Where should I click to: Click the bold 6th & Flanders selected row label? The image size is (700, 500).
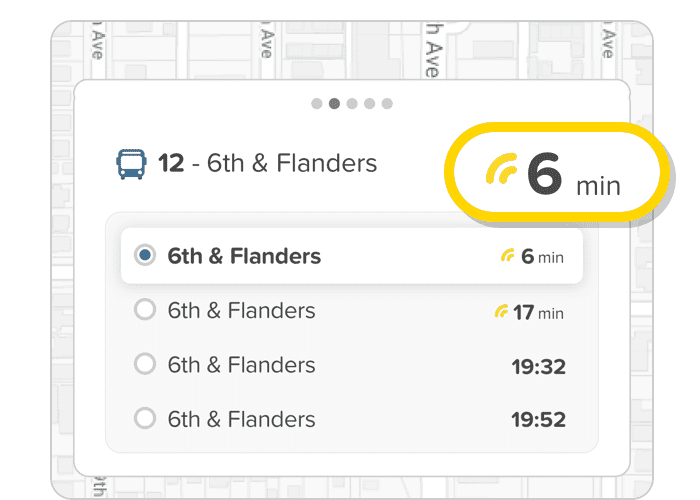click(244, 256)
